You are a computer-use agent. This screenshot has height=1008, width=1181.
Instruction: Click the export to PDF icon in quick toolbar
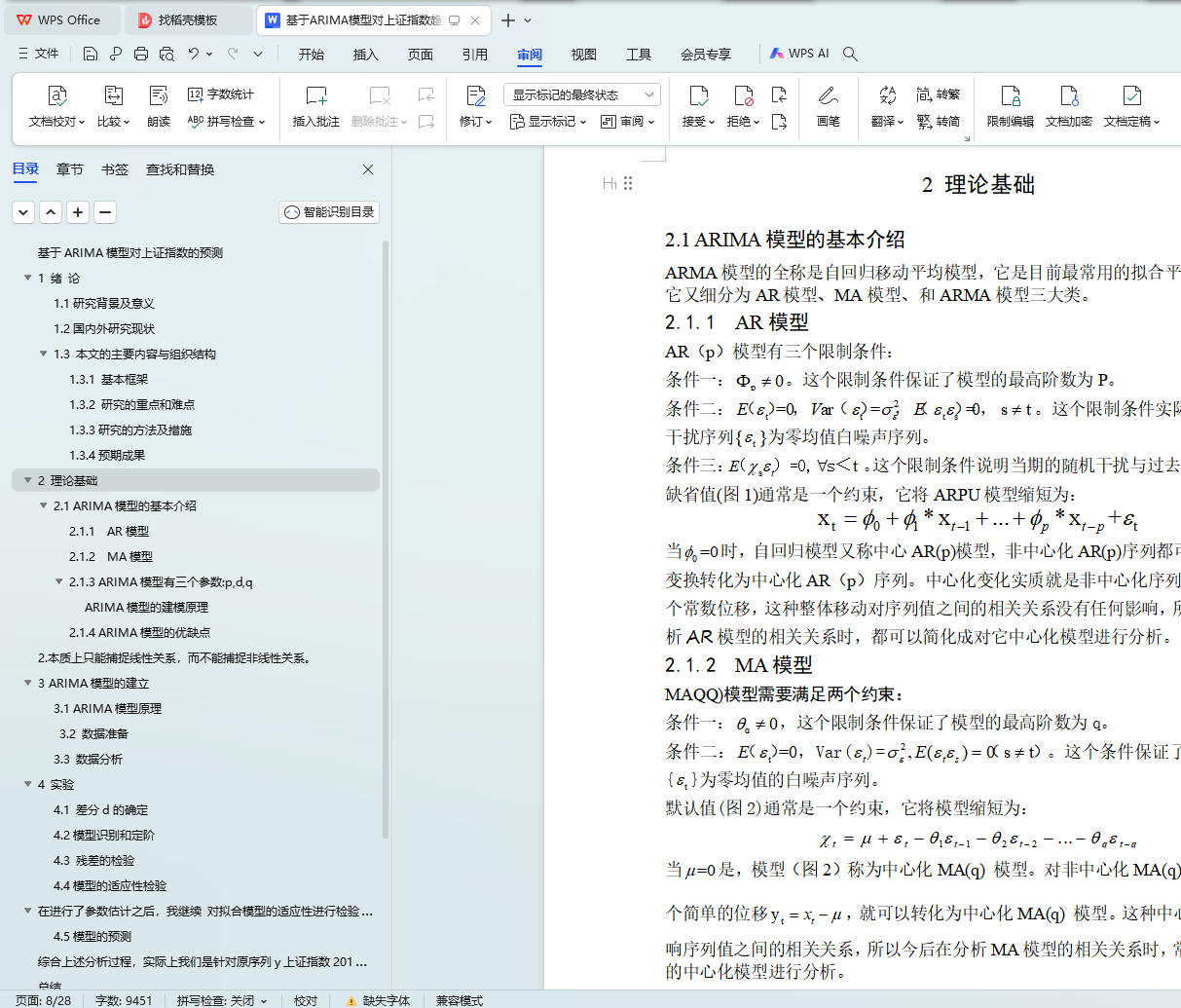coord(116,54)
